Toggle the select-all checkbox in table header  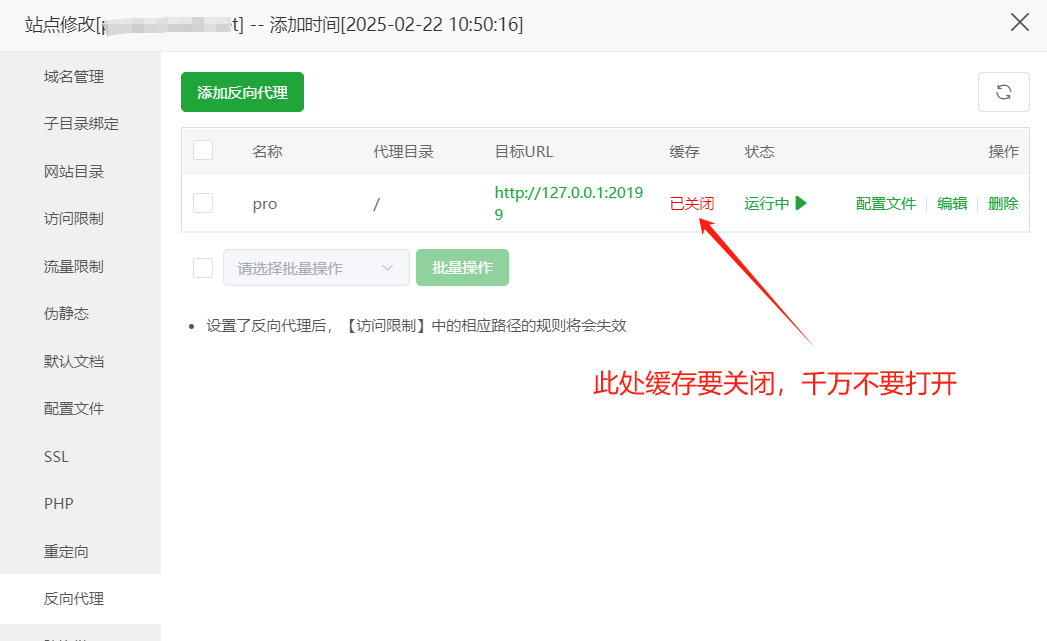point(203,150)
